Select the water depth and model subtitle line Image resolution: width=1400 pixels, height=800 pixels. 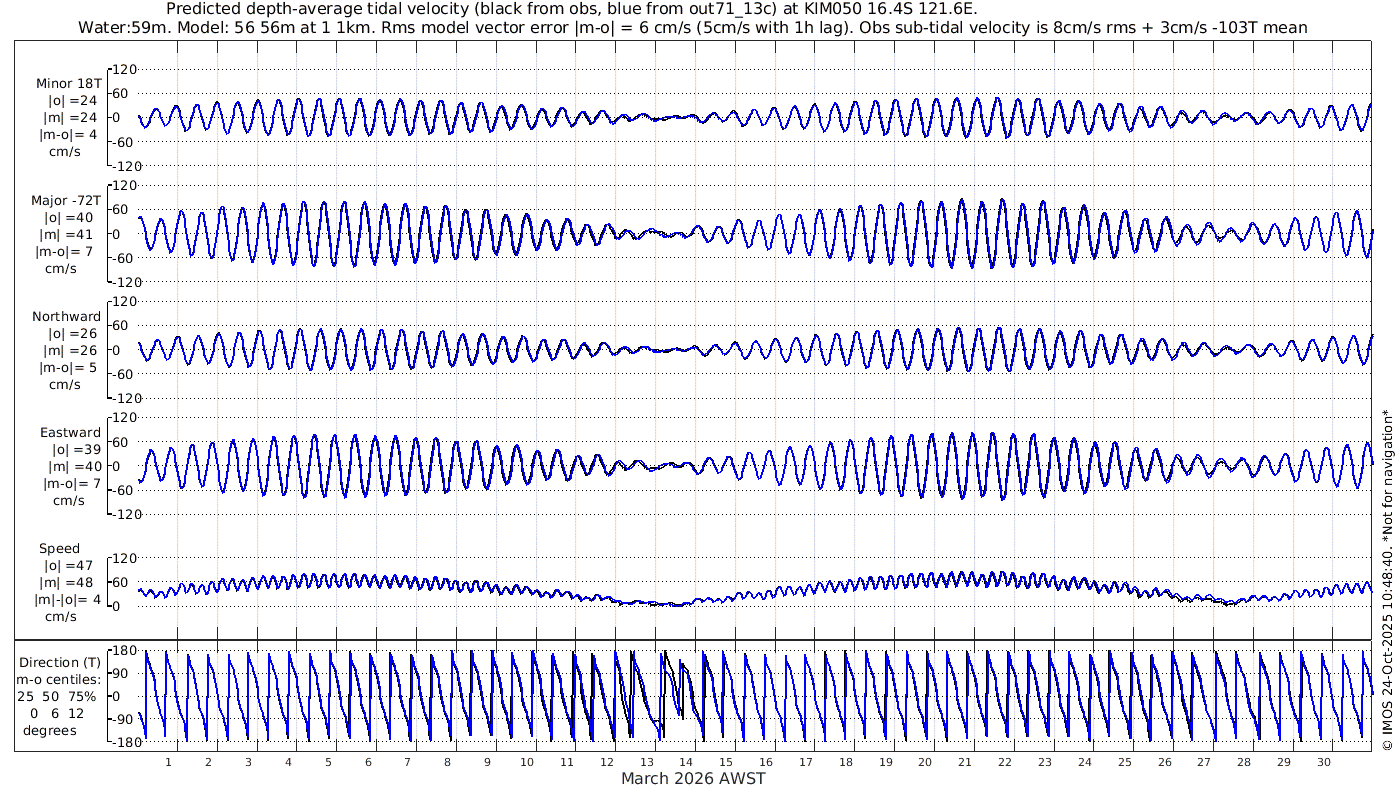click(692, 27)
